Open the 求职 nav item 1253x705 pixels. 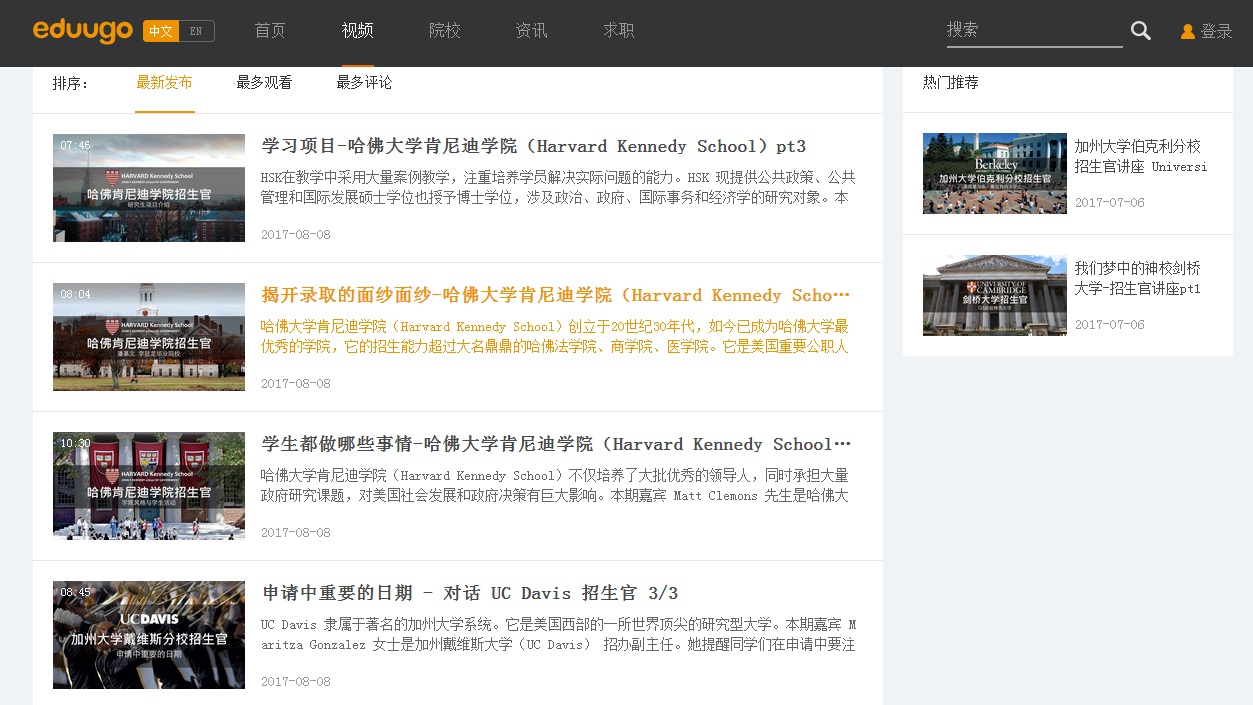[x=619, y=31]
